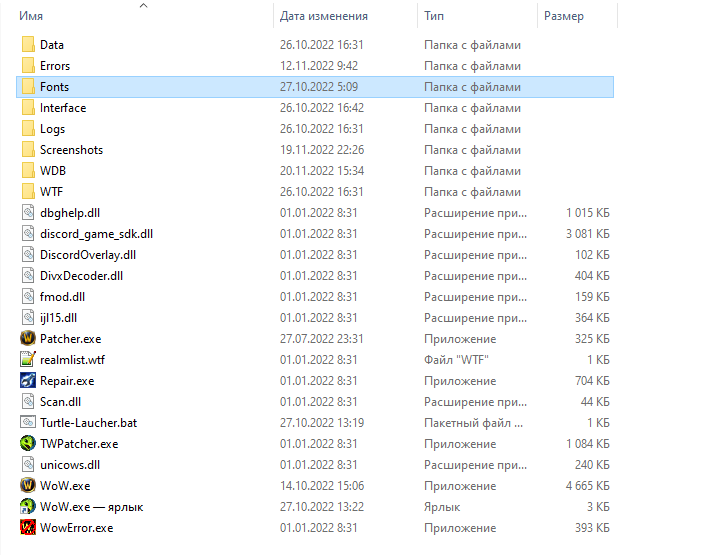717x555 pixels.
Task: Click the type Пакетный файл
Action: coord(473,423)
